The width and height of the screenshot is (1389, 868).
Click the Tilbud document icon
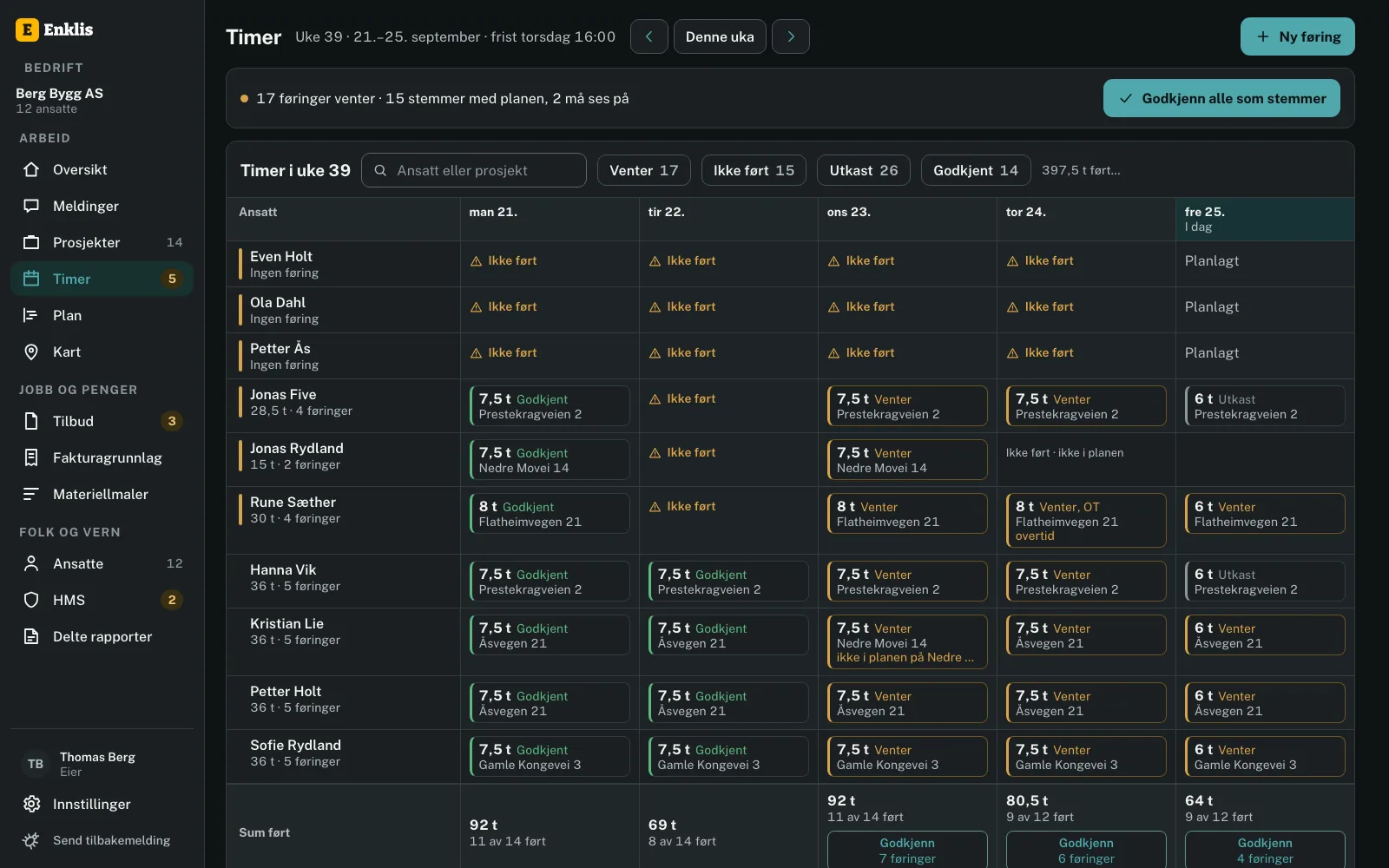(x=31, y=421)
